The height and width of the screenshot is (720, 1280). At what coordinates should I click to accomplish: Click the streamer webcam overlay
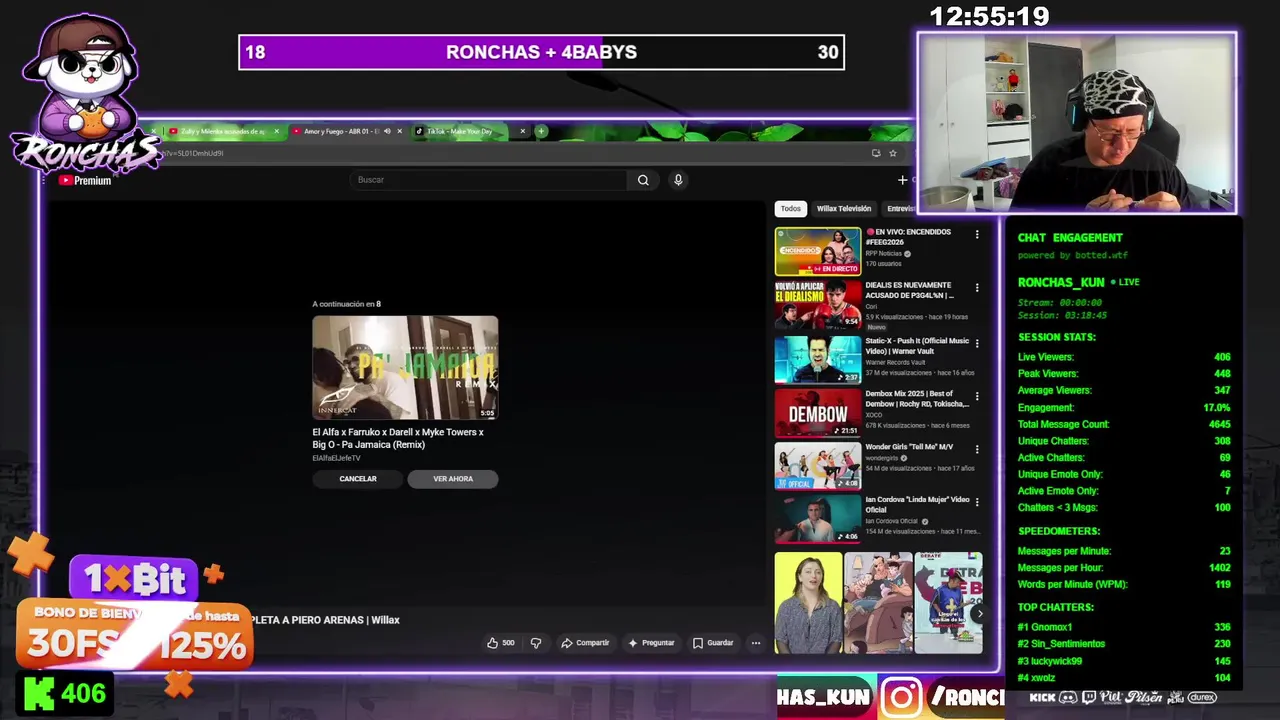(x=1077, y=123)
